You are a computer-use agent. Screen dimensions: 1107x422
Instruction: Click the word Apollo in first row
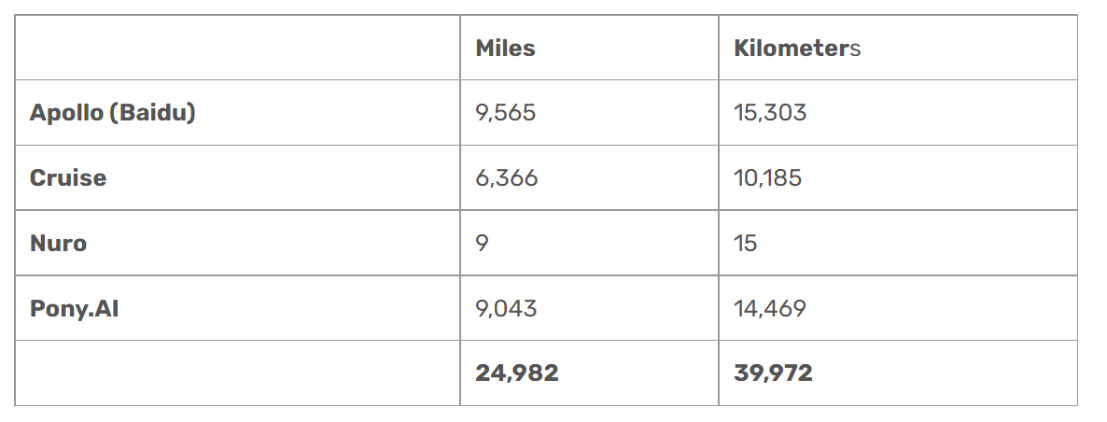coord(66,113)
